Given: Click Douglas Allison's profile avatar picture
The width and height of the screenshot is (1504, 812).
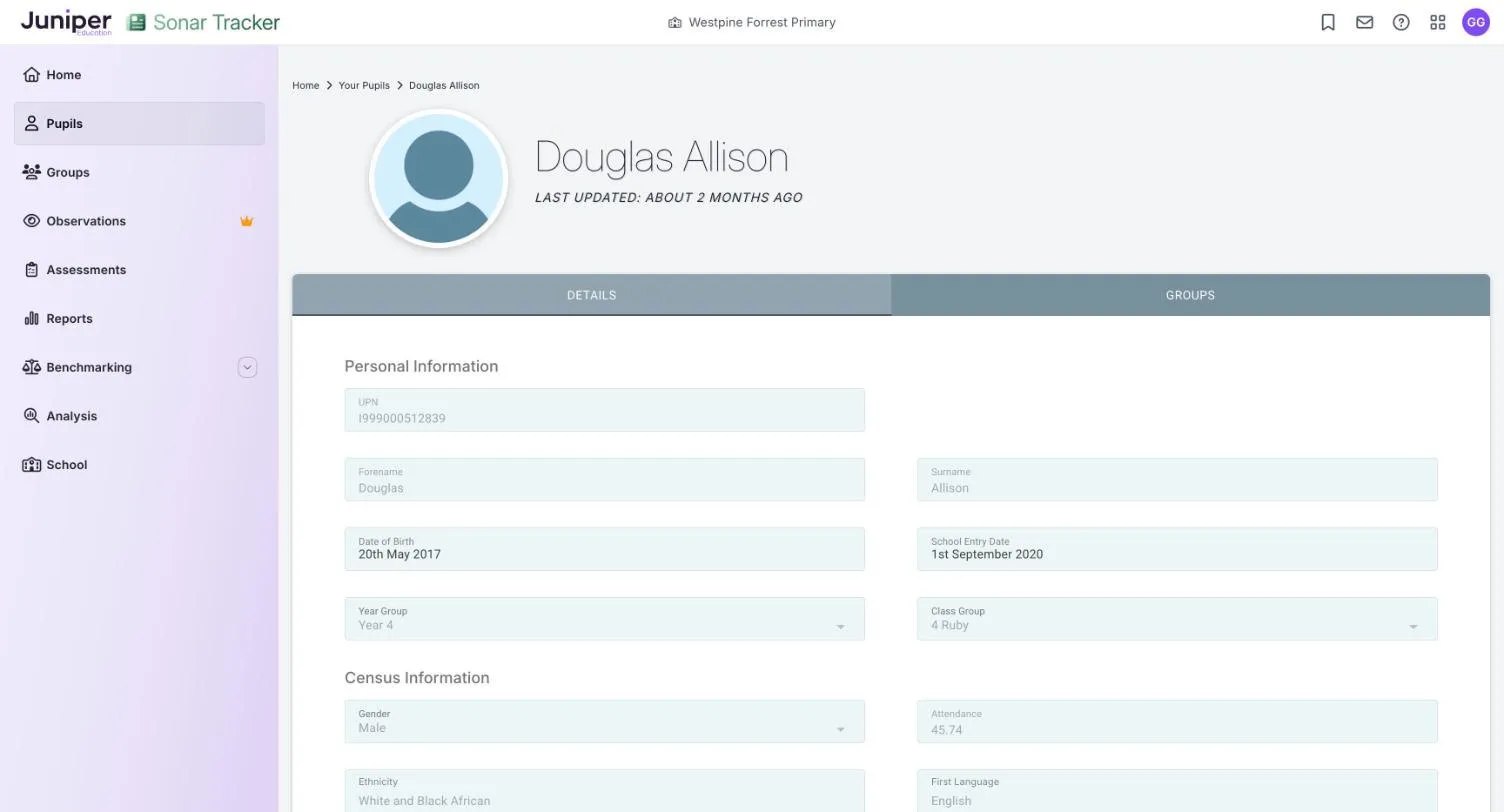Looking at the screenshot, I should click(x=439, y=178).
